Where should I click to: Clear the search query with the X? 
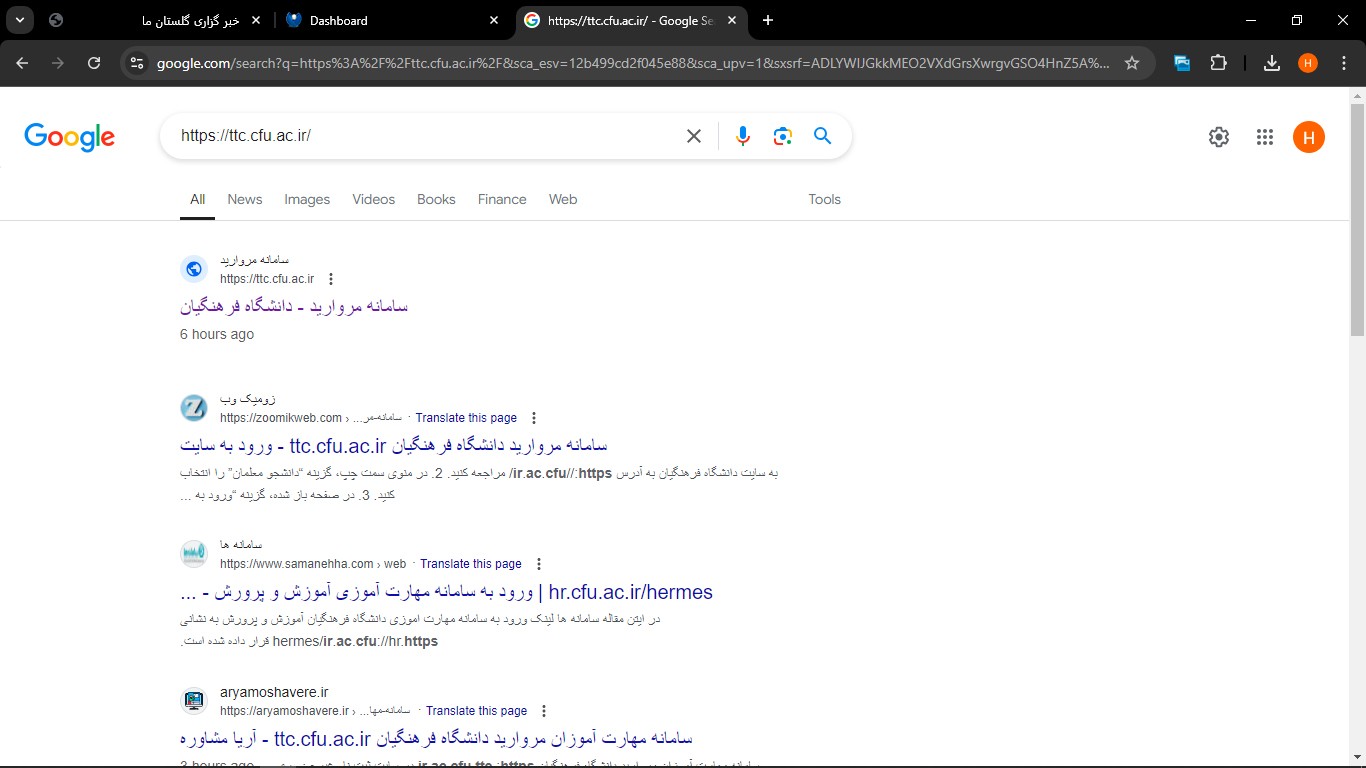coord(694,136)
